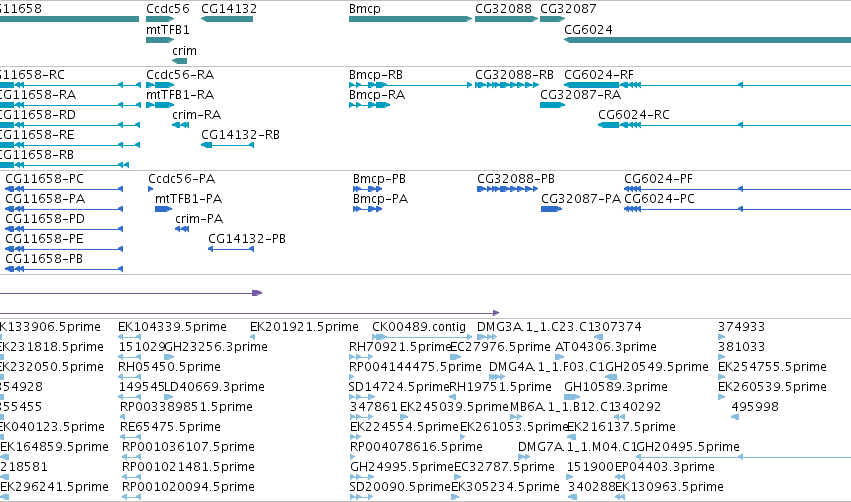851x502 pixels.
Task: Select EST EK254755.5prime
Action: click(772, 367)
